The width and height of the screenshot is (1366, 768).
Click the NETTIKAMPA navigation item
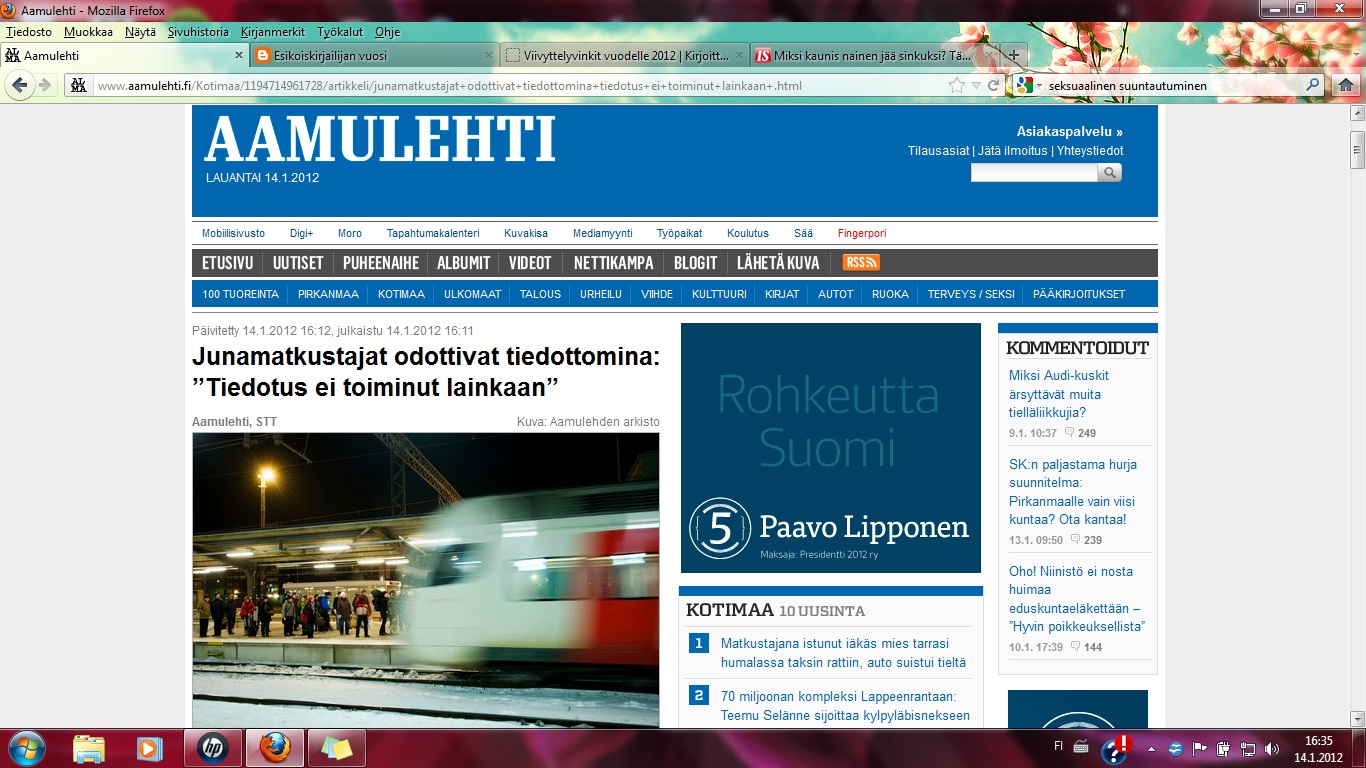[x=613, y=263]
